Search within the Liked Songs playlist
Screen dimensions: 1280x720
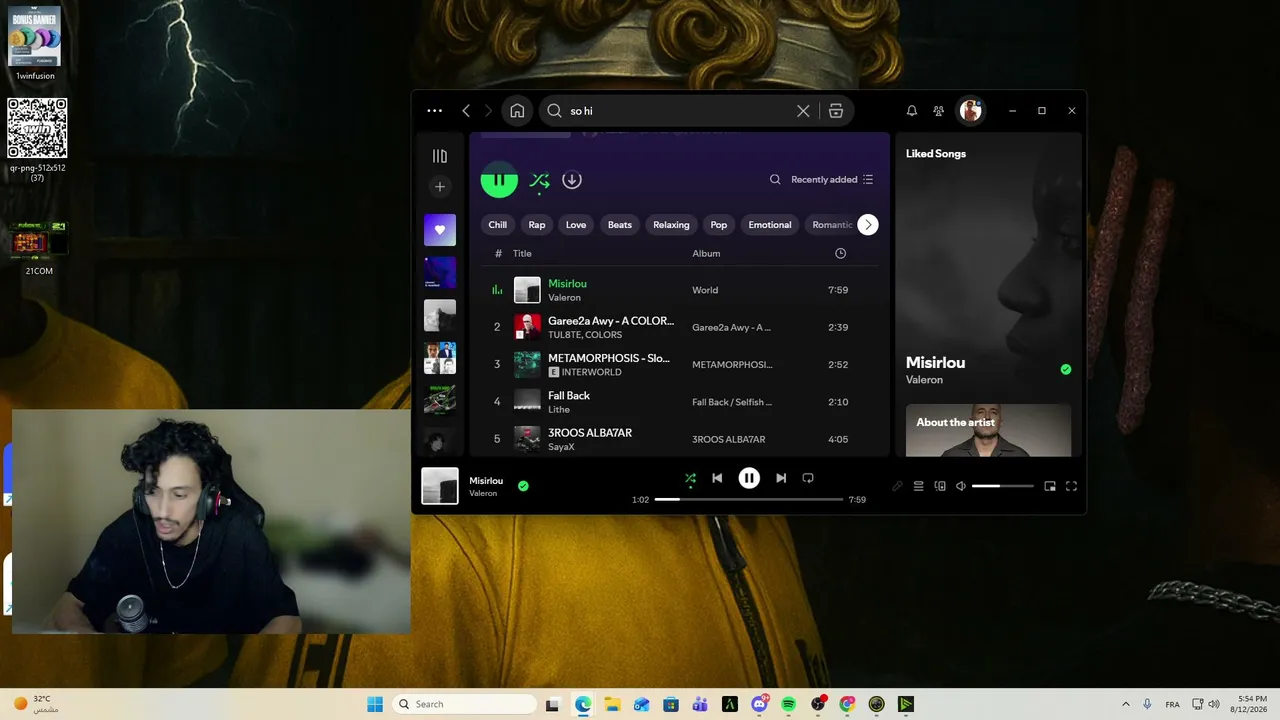pos(775,180)
